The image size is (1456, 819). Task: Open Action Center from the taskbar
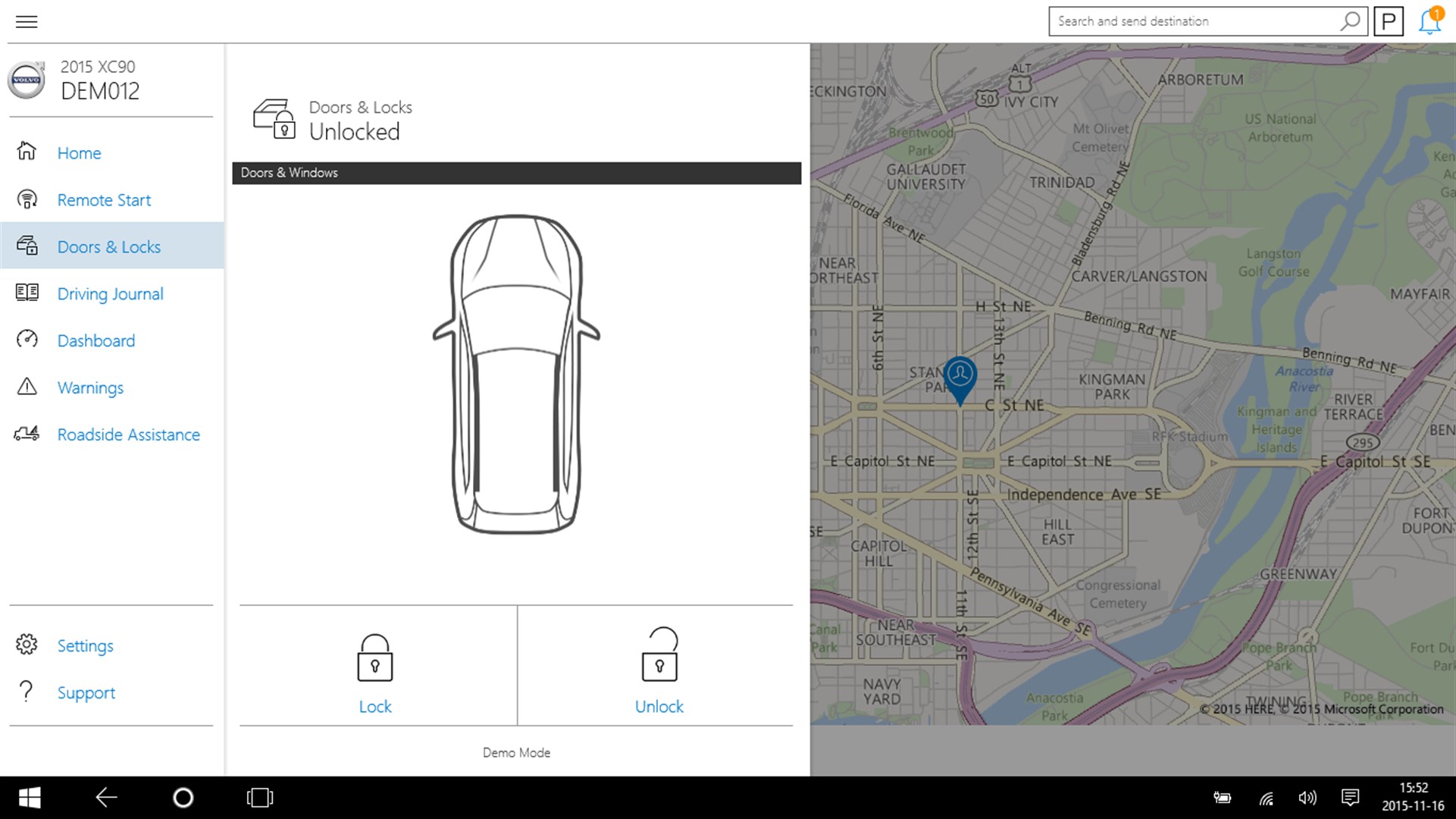coord(1350,798)
